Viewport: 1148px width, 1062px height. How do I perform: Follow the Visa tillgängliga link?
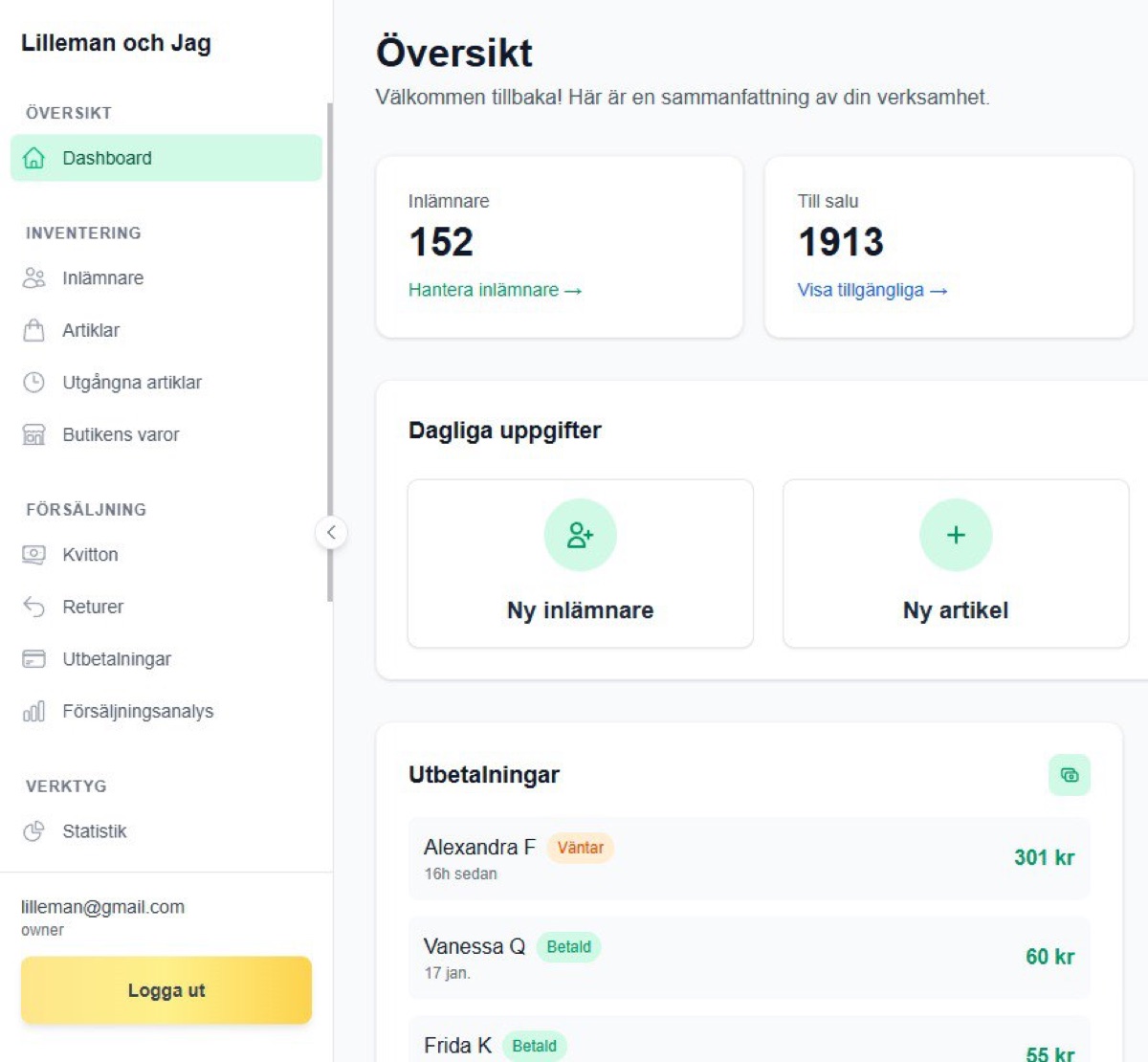coord(872,290)
